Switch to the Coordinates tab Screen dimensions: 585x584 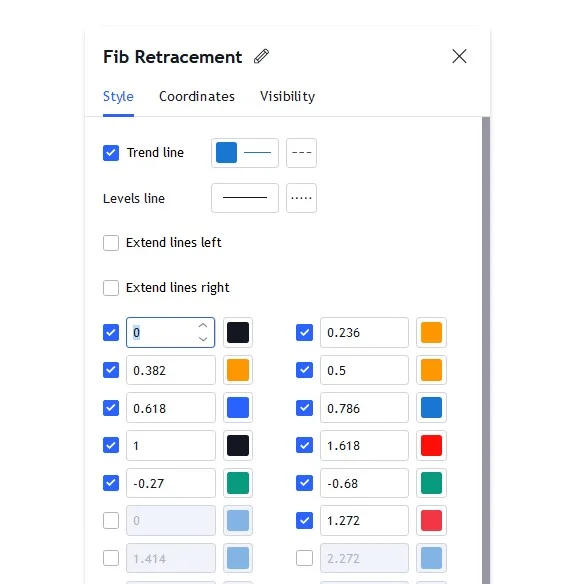point(197,97)
